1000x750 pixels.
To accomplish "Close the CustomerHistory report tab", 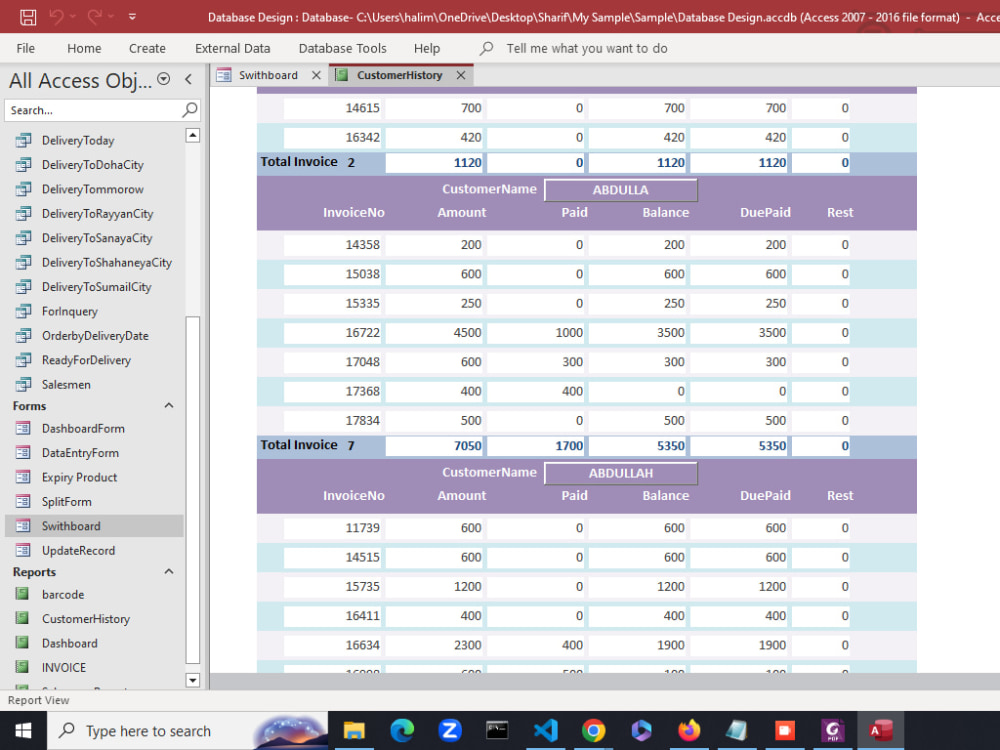I will [x=460, y=74].
